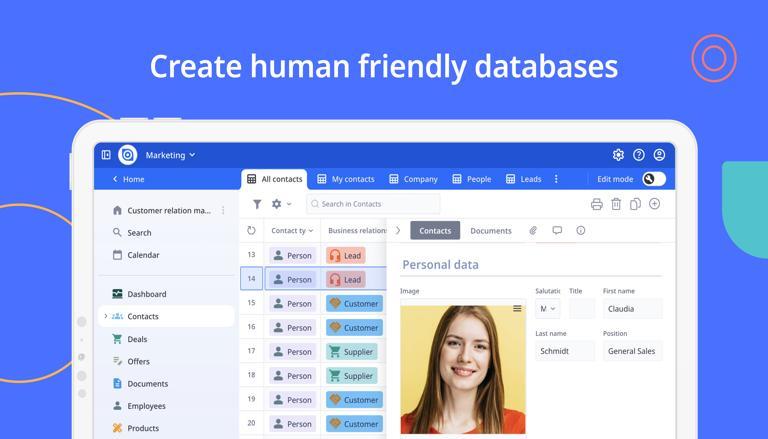Open Deals in the sidebar
The width and height of the screenshot is (768, 439).
pos(130,339)
